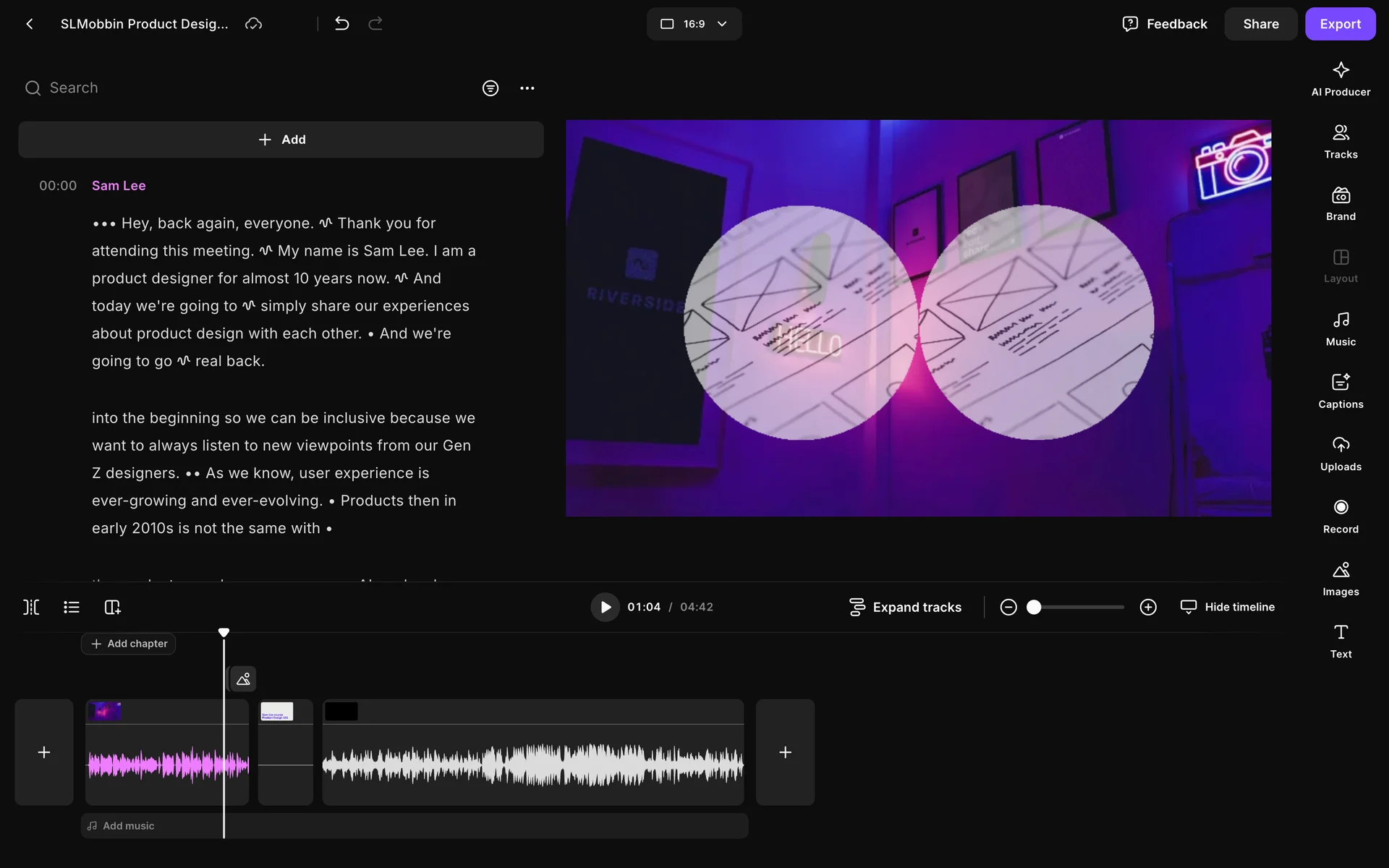1389x868 pixels.
Task: Open the Text tool panel
Action: click(1340, 641)
